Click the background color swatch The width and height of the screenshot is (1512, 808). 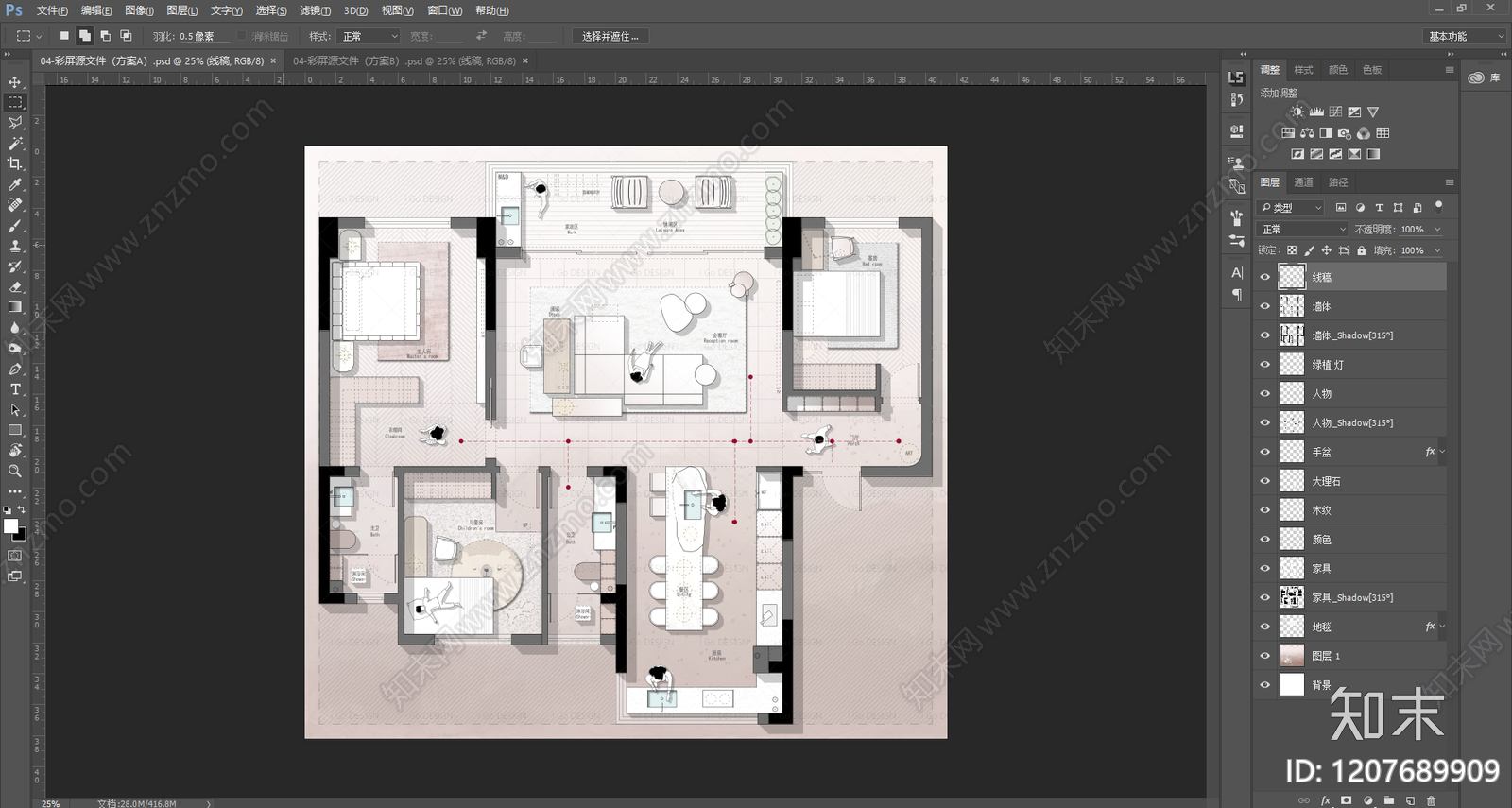21,536
